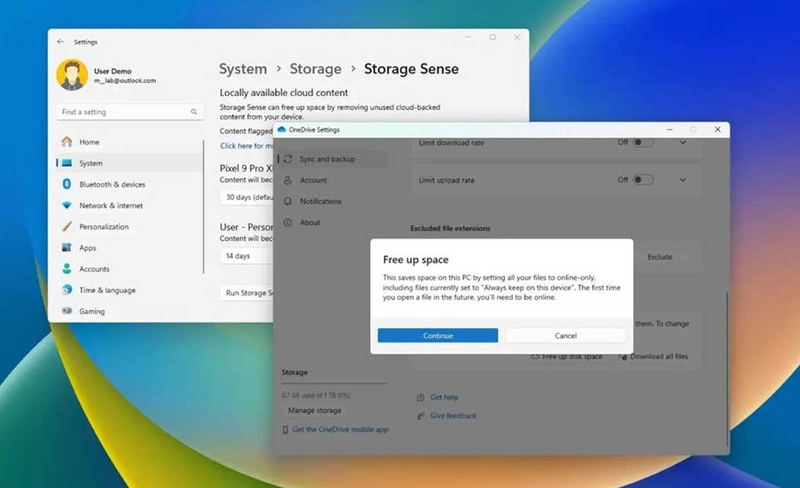Screen dimensions: 800x488
Task: Click the Accounts person icon
Action: point(67,269)
